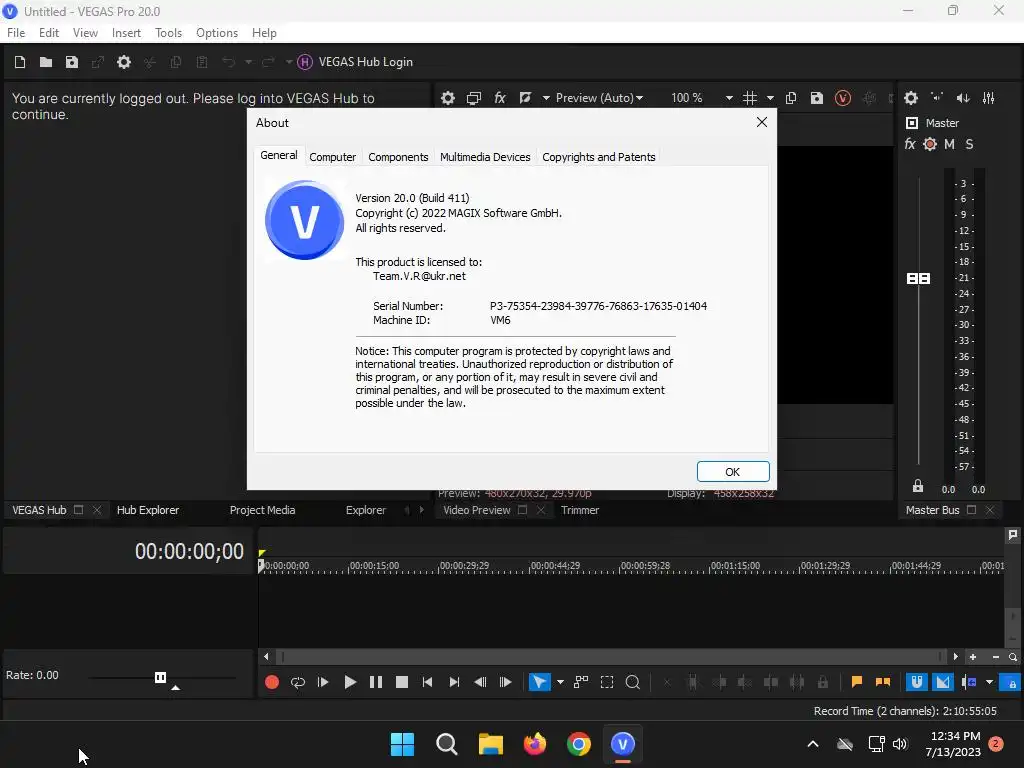The width and height of the screenshot is (1024, 768).
Task: Toggle the overlays grid icon in preview
Action: point(750,98)
